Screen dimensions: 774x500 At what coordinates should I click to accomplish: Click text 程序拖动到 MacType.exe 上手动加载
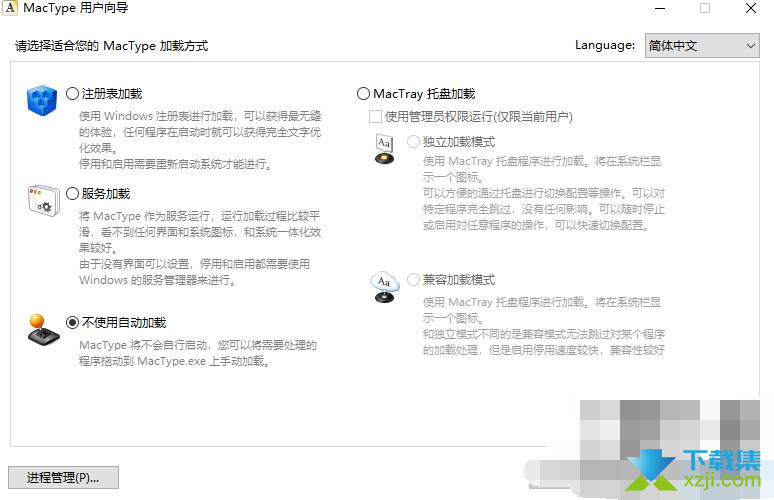coord(175,361)
